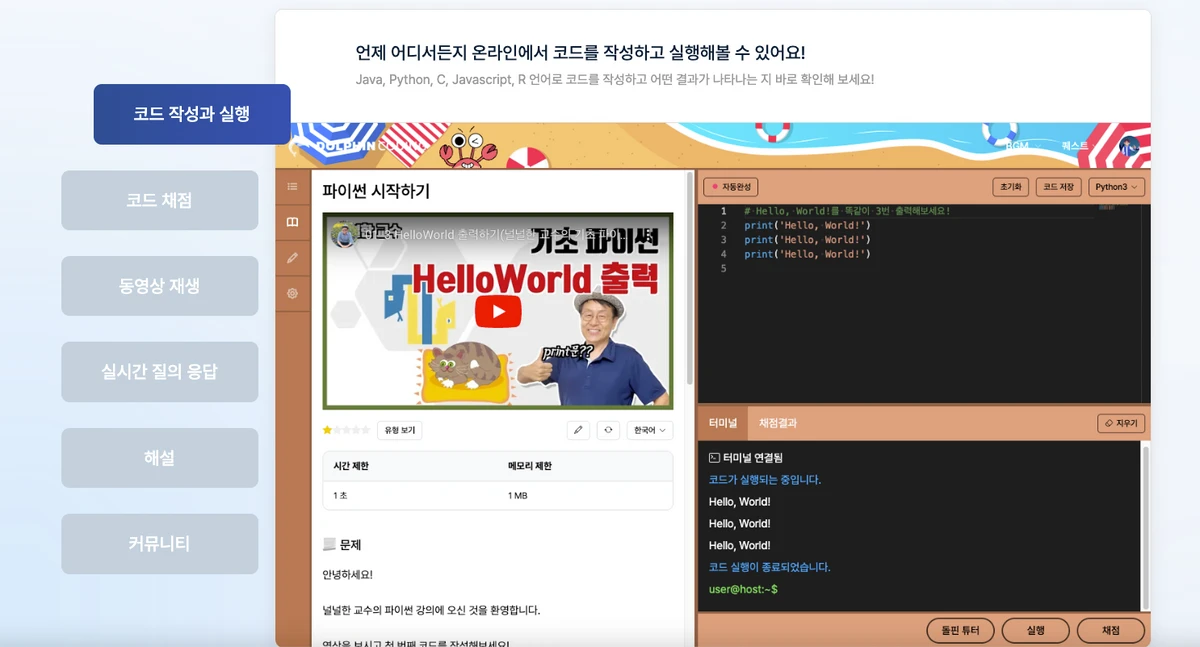This screenshot has height=647, width=1200.
Task: Select the 실시간 질의 응답 feature tab
Action: point(160,372)
